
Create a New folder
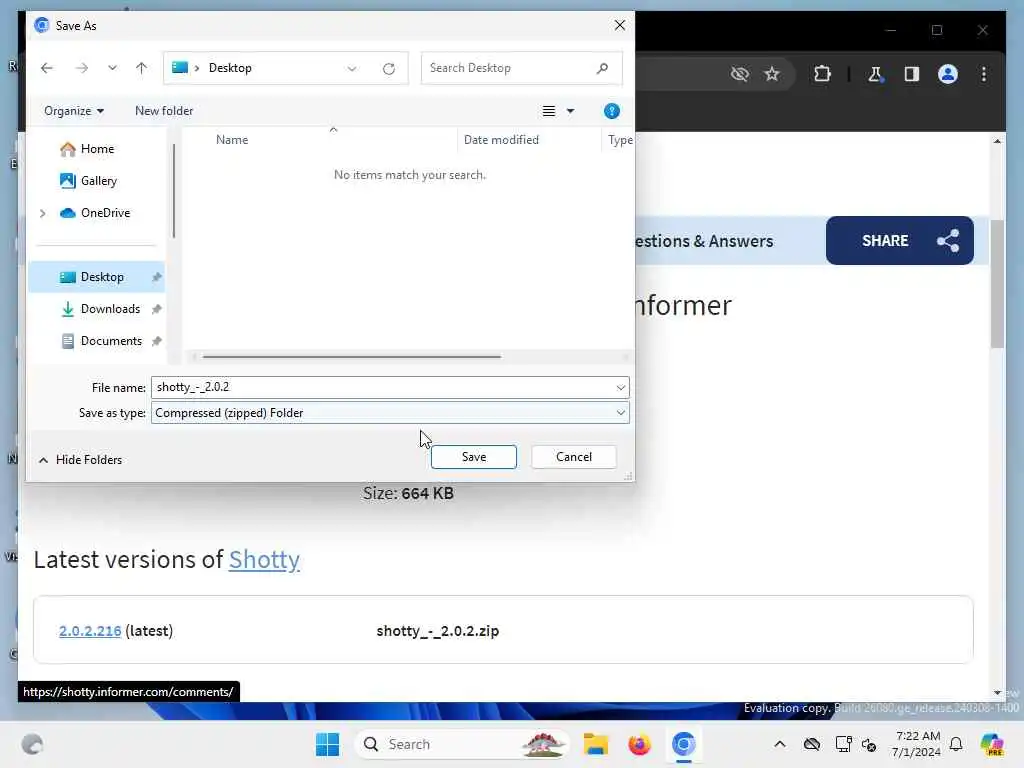click(x=164, y=111)
